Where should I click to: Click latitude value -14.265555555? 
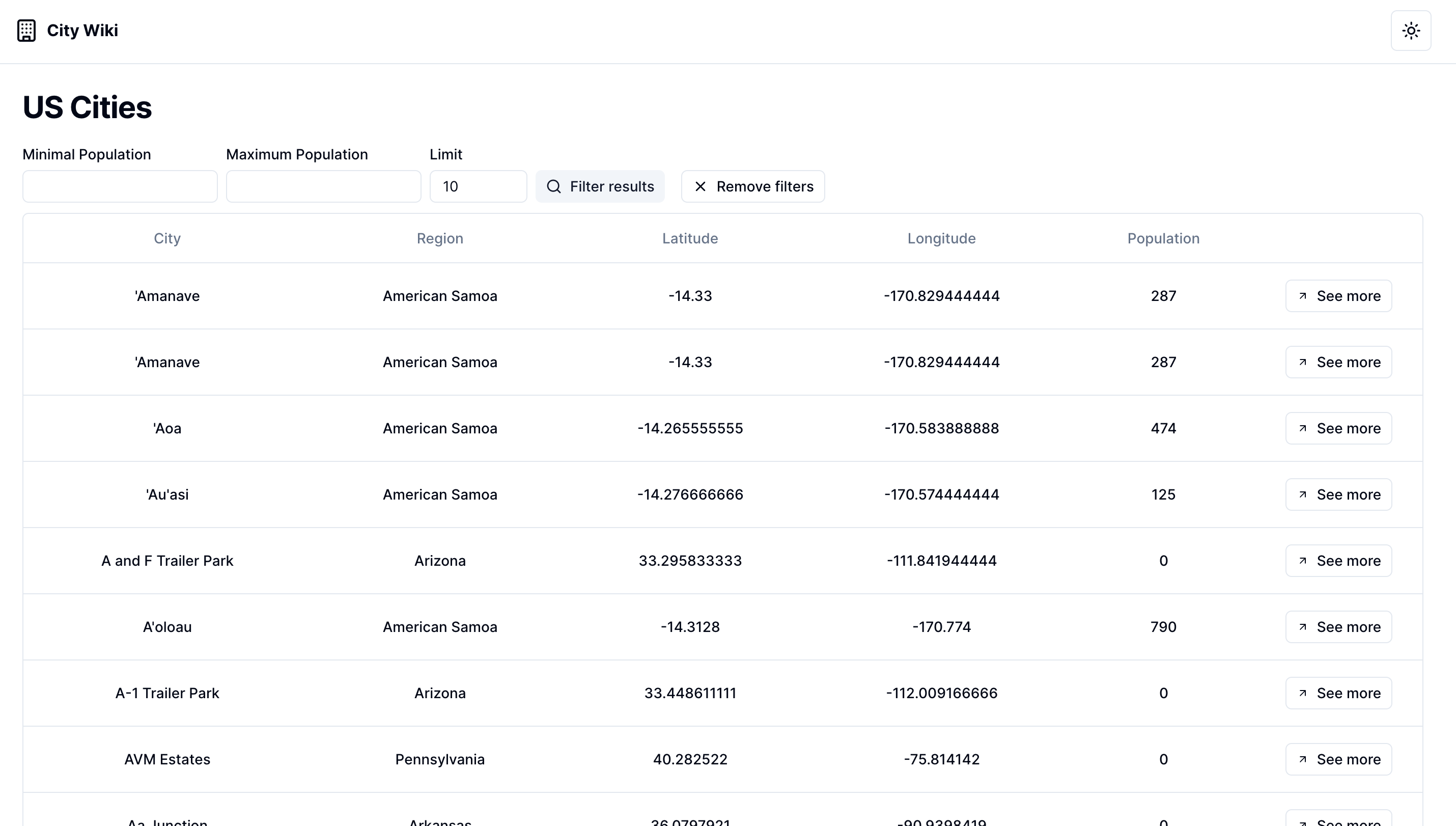(690, 428)
